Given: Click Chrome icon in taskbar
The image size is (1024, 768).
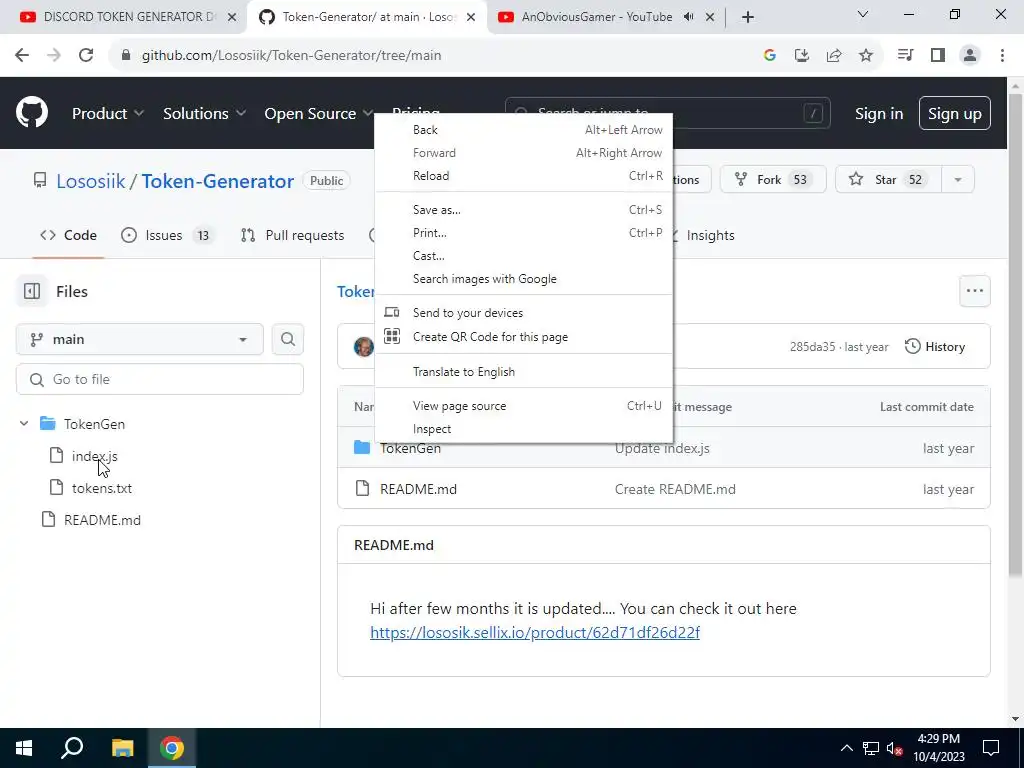Looking at the screenshot, I should 172,748.
